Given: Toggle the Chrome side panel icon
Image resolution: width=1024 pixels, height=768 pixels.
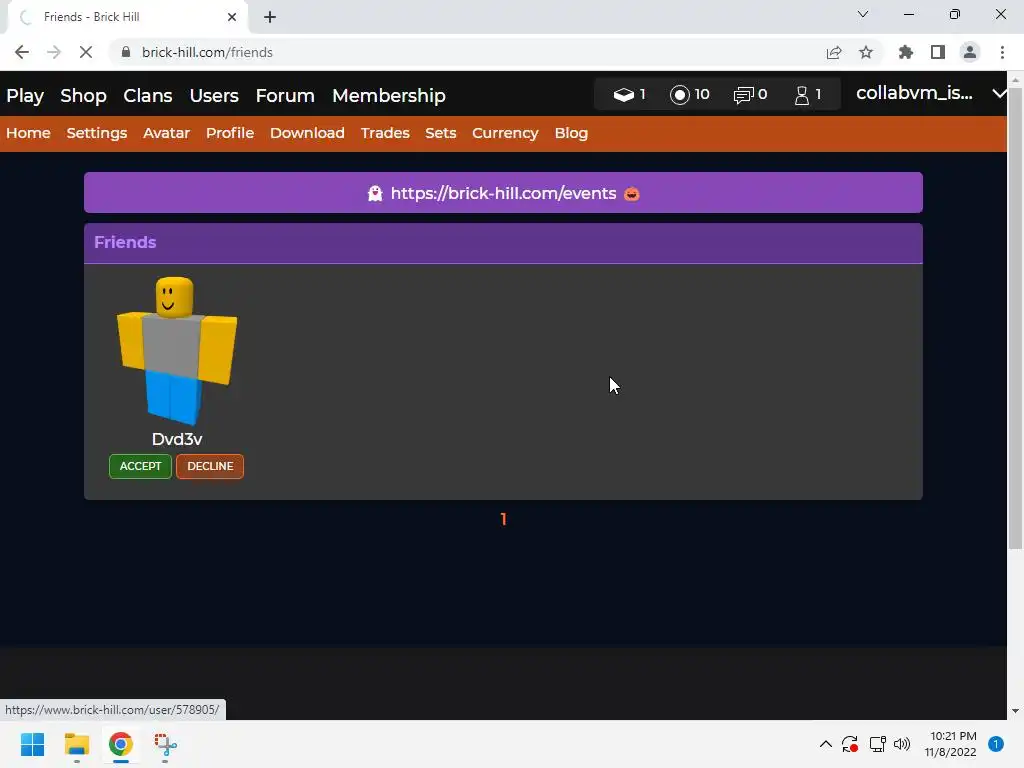Looking at the screenshot, I should coord(938,52).
